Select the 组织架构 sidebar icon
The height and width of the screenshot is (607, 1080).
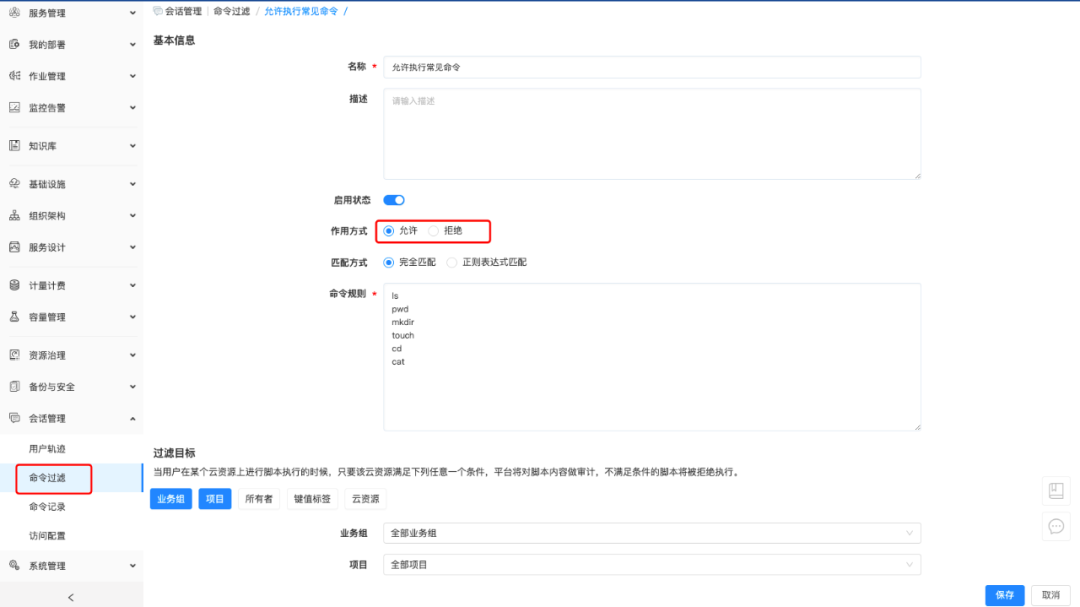(14, 215)
